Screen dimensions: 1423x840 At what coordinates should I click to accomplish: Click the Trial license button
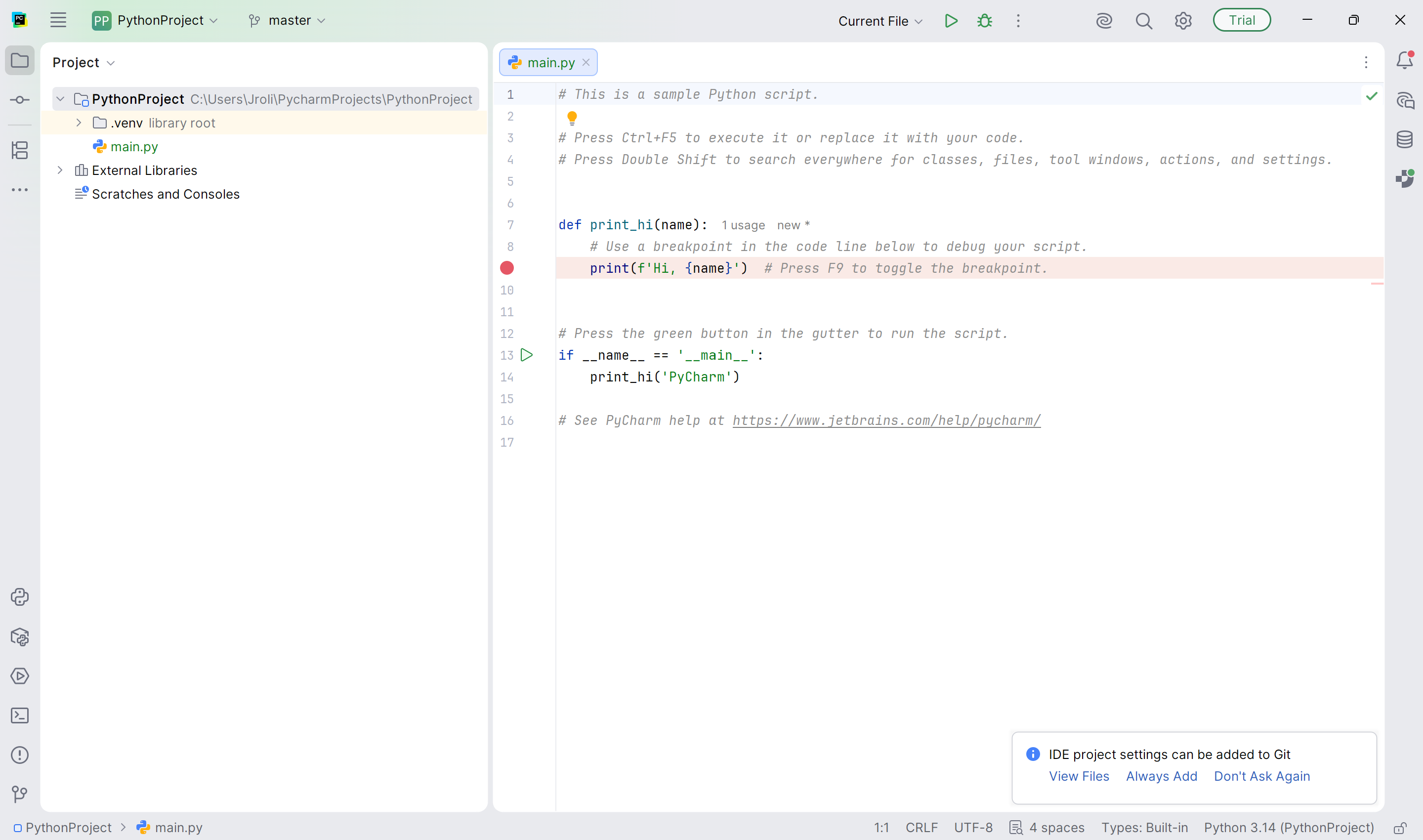click(x=1241, y=20)
